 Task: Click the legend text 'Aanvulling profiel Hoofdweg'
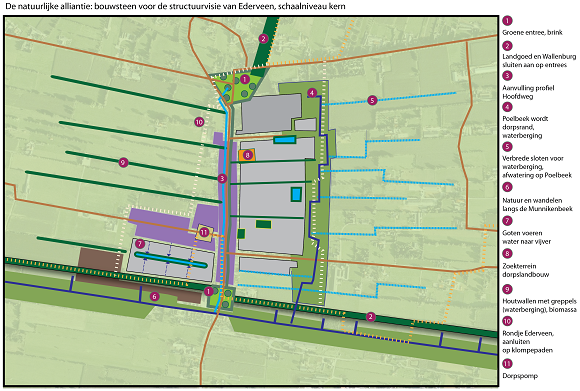tap(528, 92)
